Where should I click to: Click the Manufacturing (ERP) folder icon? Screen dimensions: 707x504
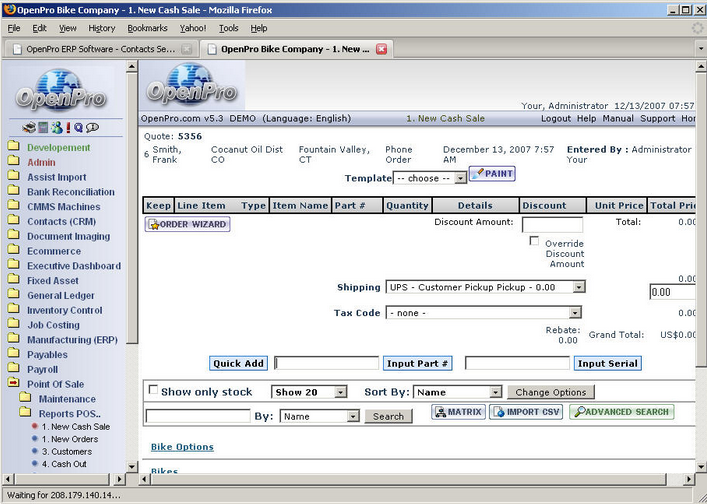14,339
